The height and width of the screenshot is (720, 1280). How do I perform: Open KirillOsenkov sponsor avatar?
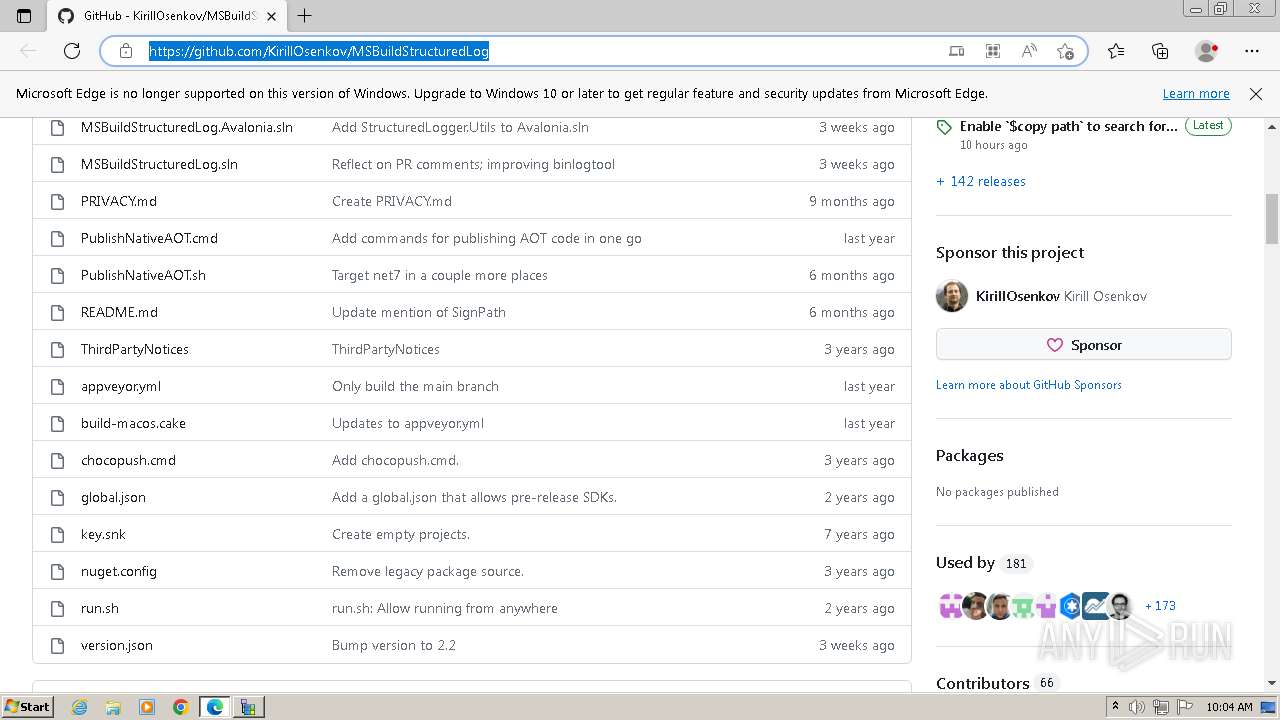[952, 296]
